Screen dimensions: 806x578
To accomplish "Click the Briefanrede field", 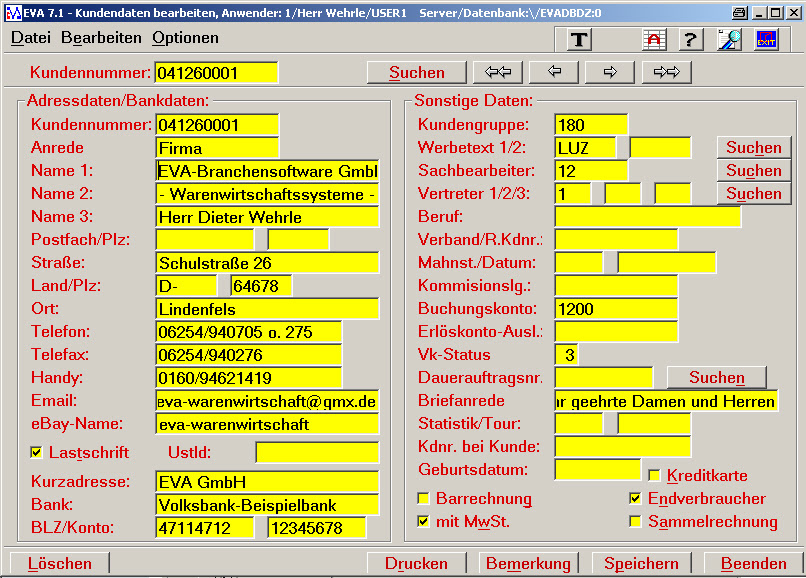I will click(666, 401).
